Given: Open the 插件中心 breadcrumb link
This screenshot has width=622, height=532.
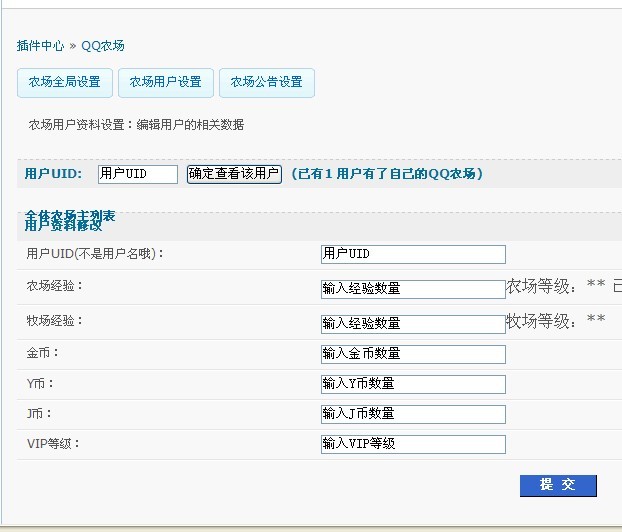Looking at the screenshot, I should point(40,46).
